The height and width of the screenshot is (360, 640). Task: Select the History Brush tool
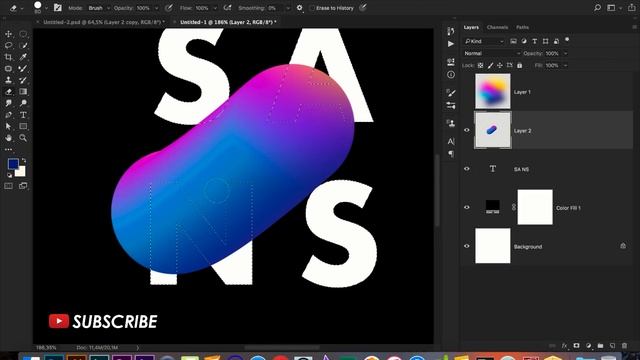coord(23,80)
